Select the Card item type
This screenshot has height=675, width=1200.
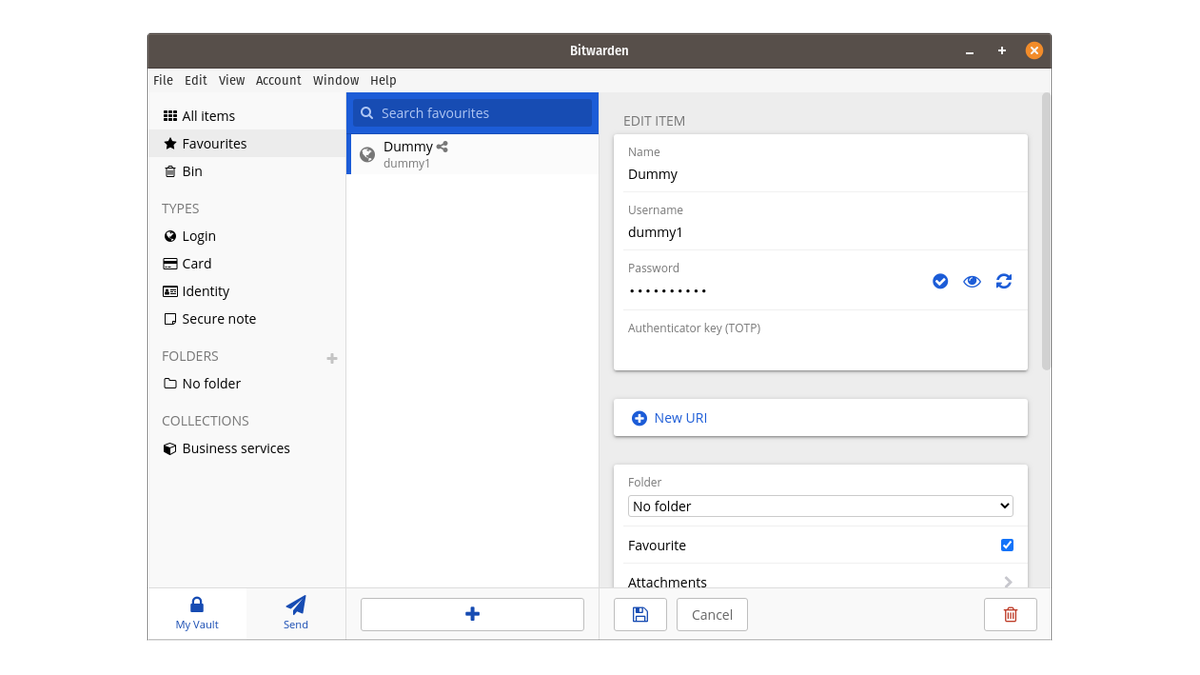196,263
